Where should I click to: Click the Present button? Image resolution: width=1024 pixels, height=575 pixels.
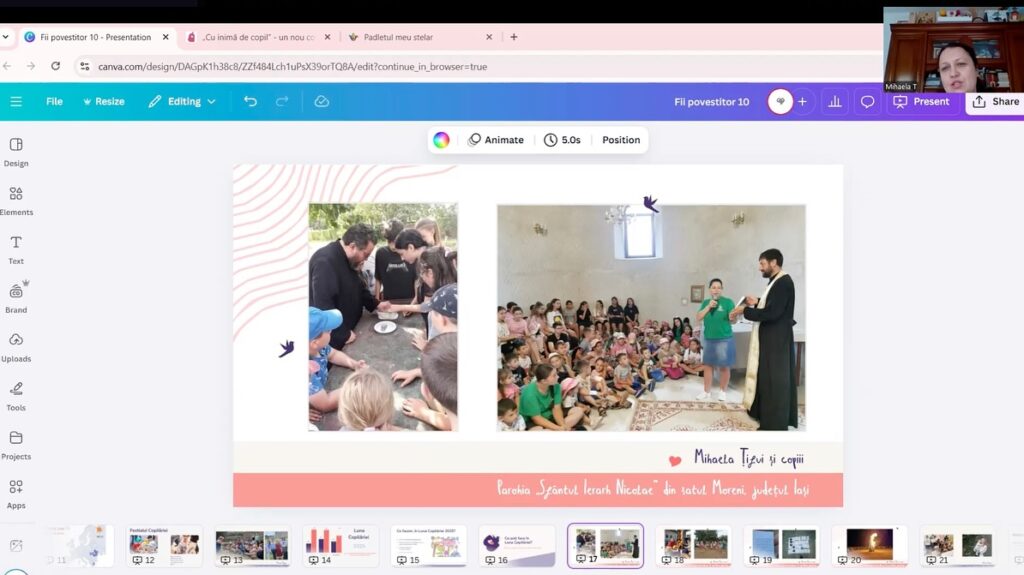point(921,101)
